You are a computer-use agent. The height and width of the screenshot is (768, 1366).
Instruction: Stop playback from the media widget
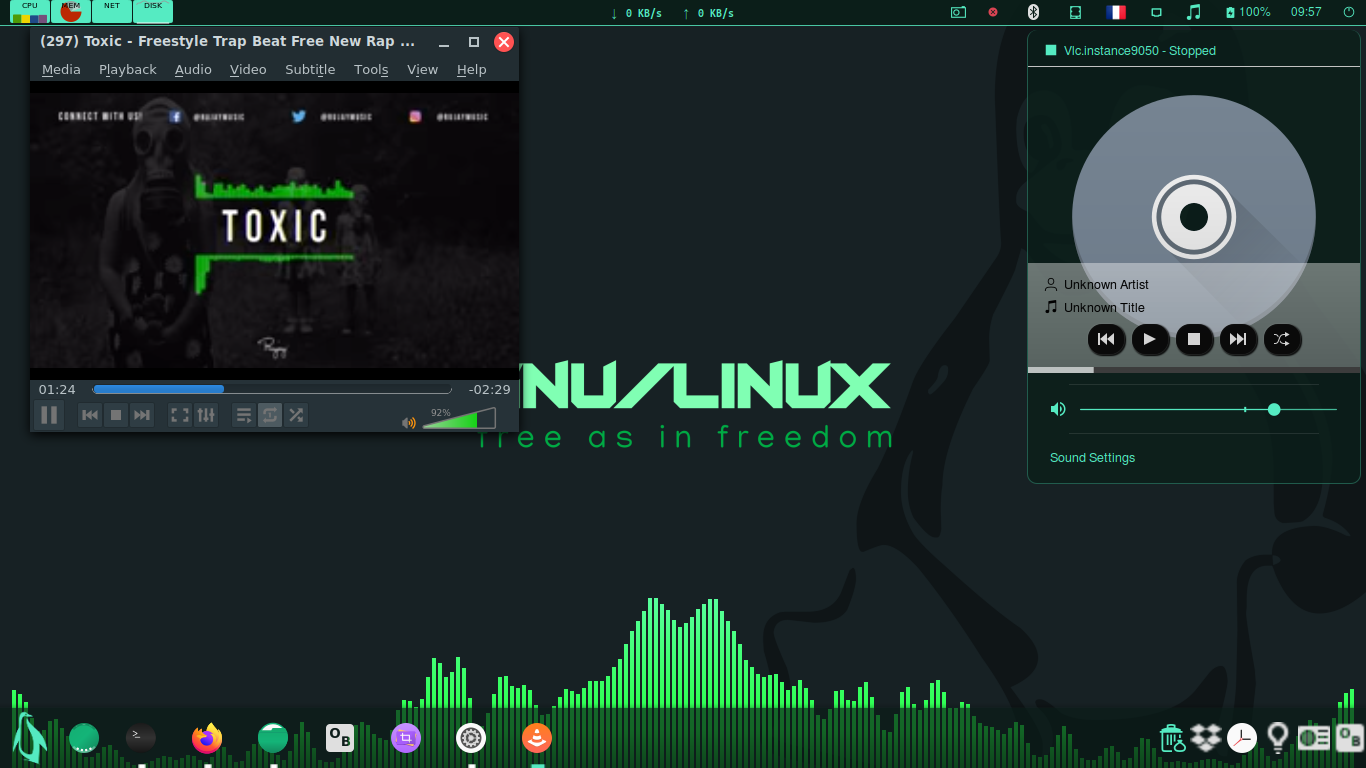tap(1194, 339)
